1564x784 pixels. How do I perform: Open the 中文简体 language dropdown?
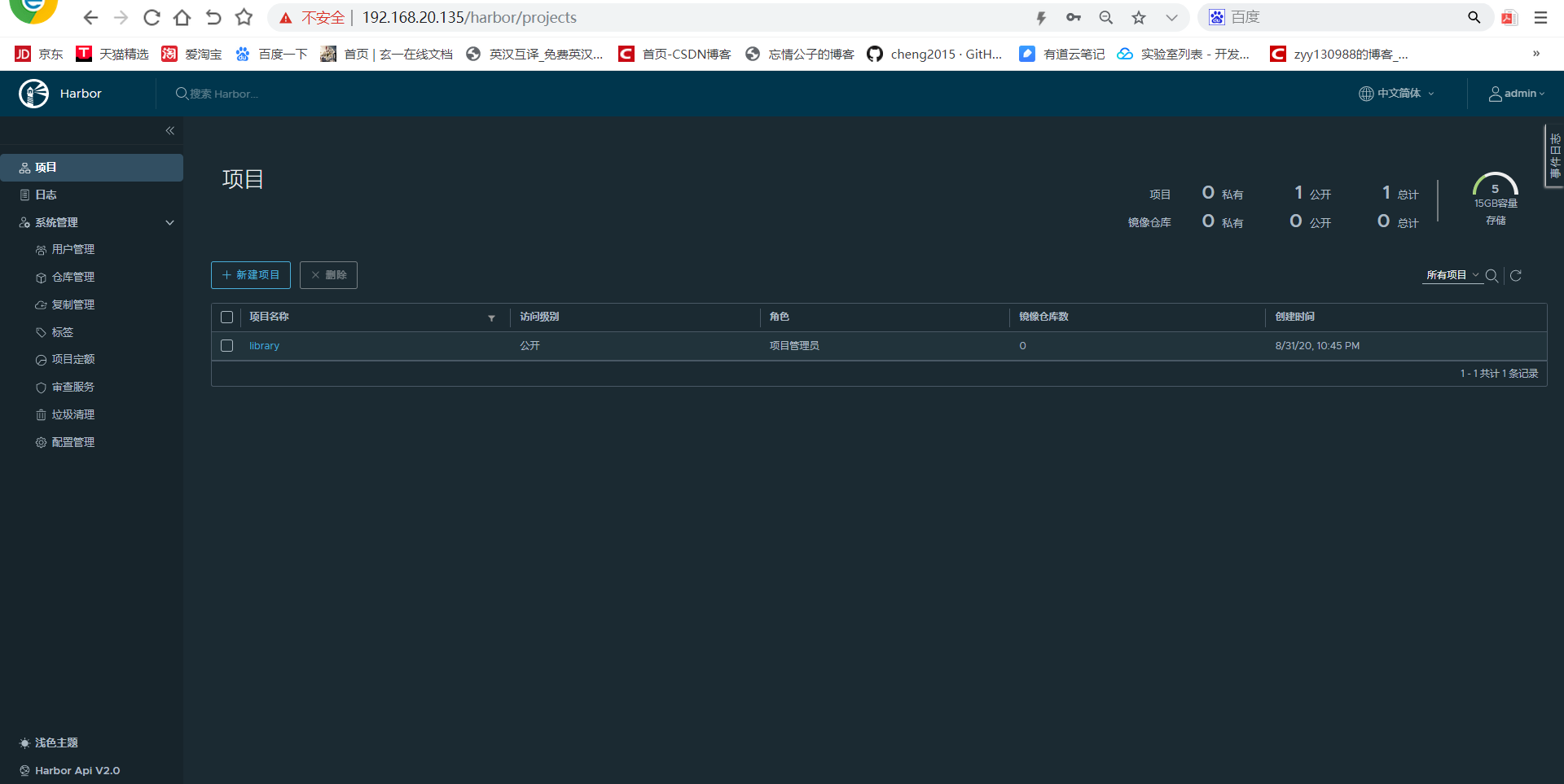tap(1397, 94)
